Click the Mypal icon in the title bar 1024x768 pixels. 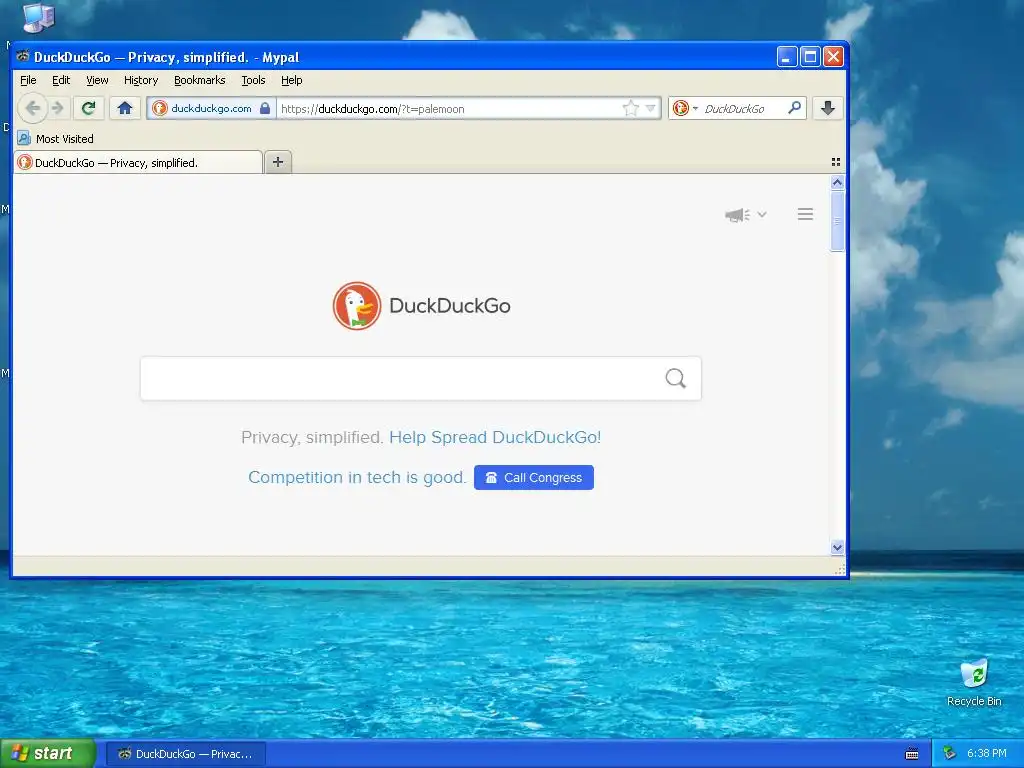click(x=23, y=57)
